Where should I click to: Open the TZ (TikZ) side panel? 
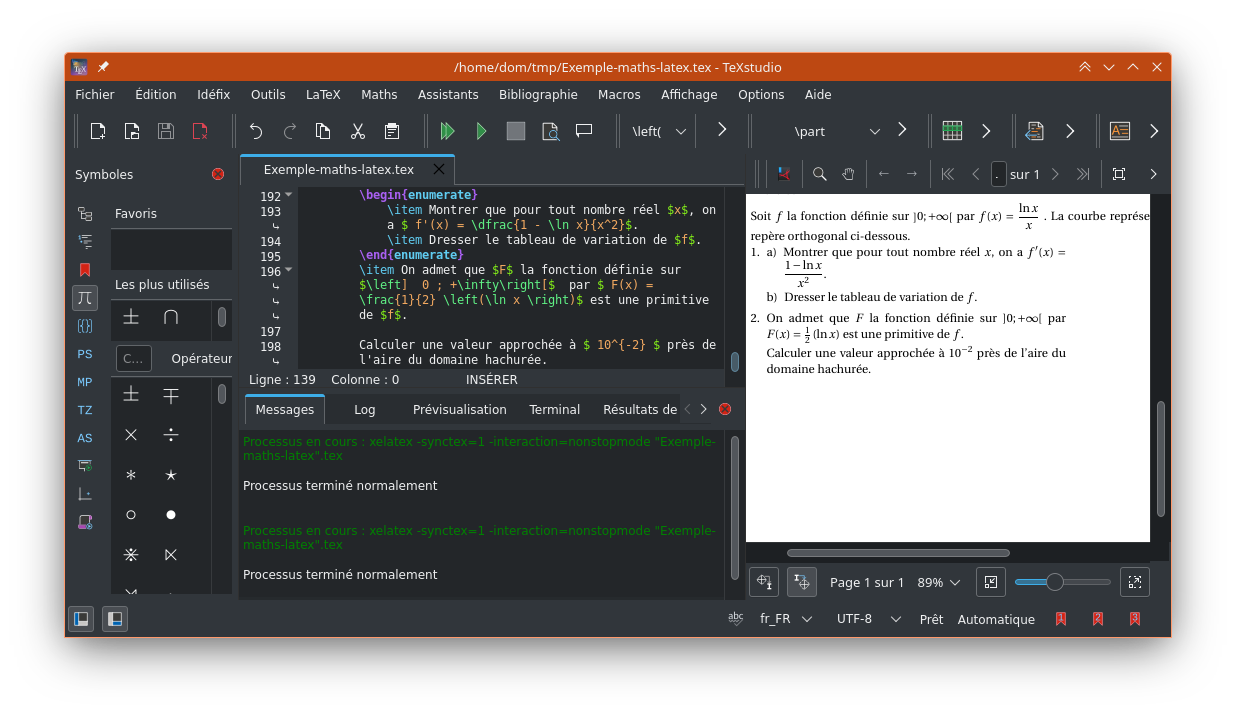coord(85,410)
